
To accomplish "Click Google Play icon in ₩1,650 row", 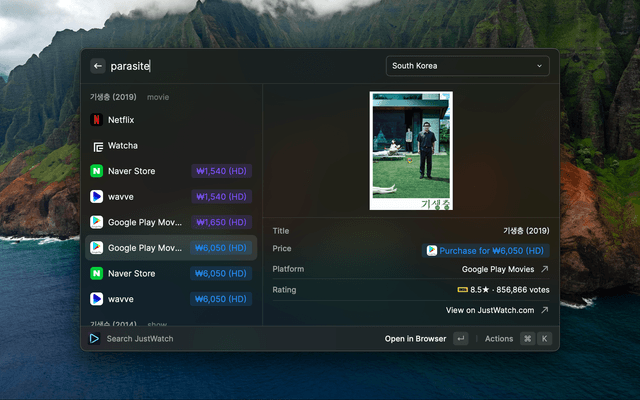I will (96, 222).
